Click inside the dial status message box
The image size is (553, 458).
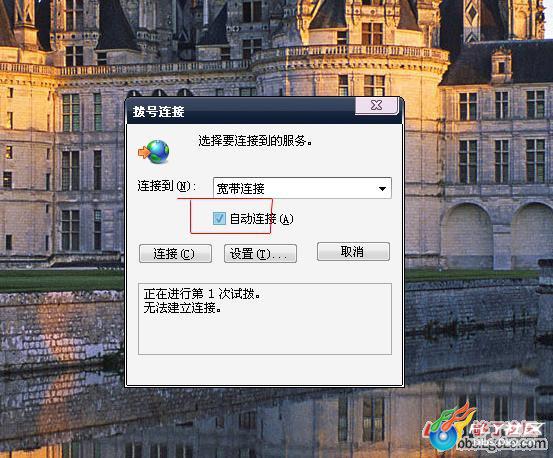(265, 319)
